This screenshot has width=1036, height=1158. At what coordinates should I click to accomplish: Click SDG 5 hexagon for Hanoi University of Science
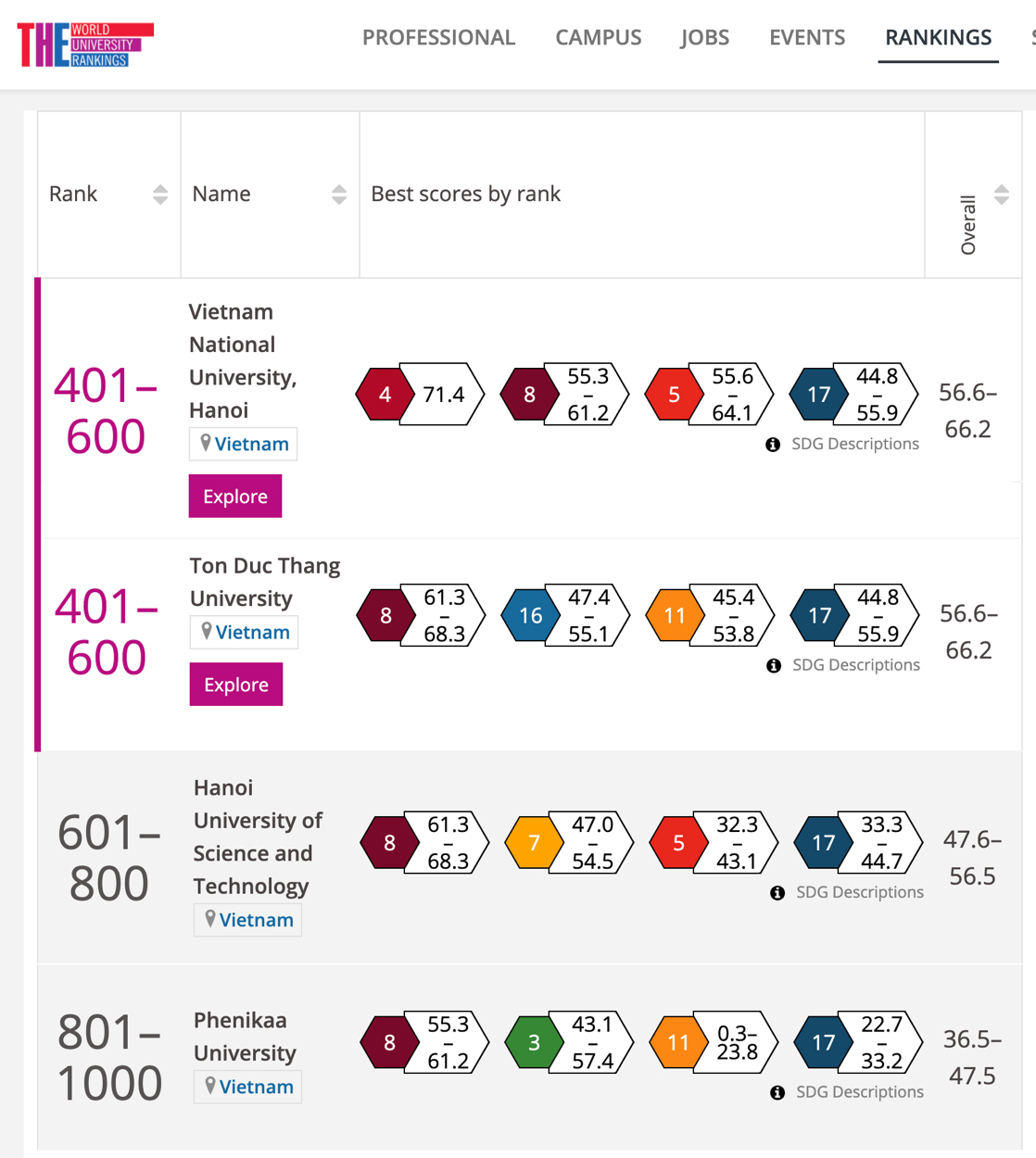[x=678, y=842]
